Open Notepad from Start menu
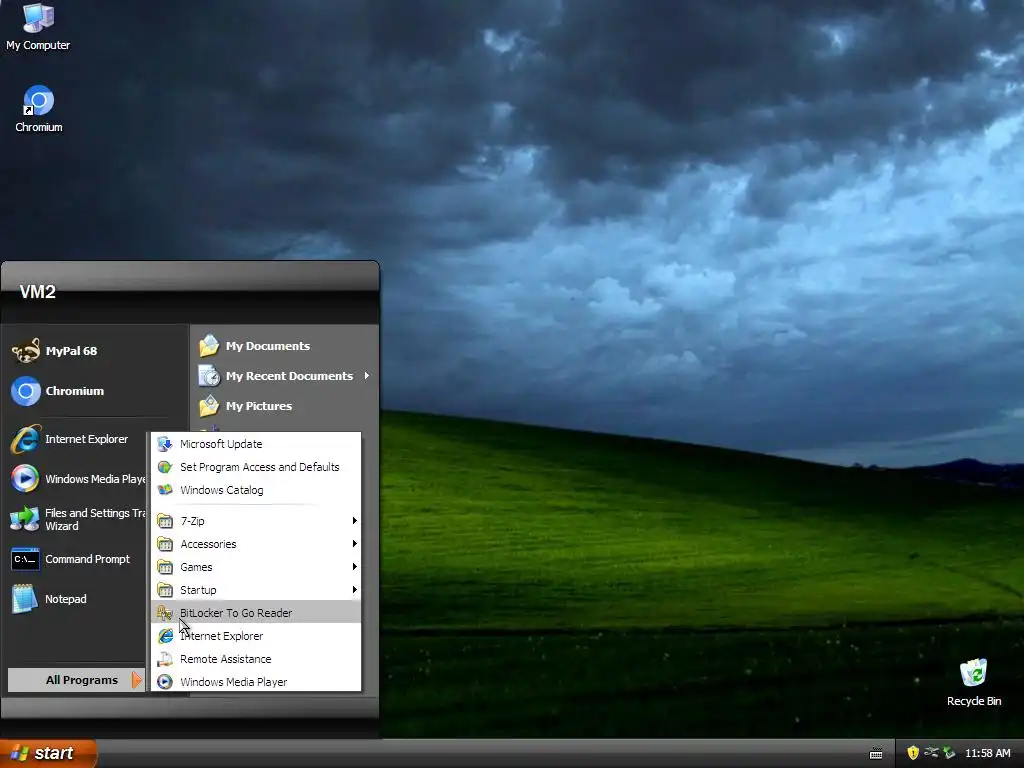This screenshot has width=1024, height=768. tap(50, 600)
